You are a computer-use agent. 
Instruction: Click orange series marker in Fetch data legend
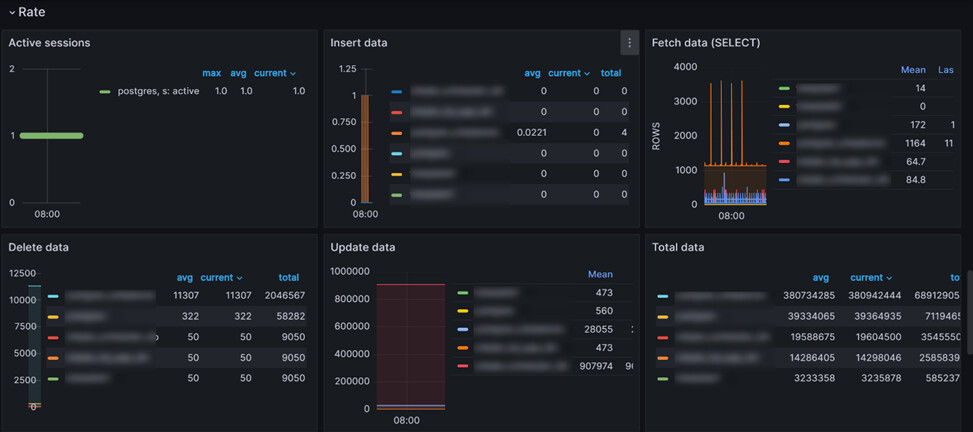(784, 143)
